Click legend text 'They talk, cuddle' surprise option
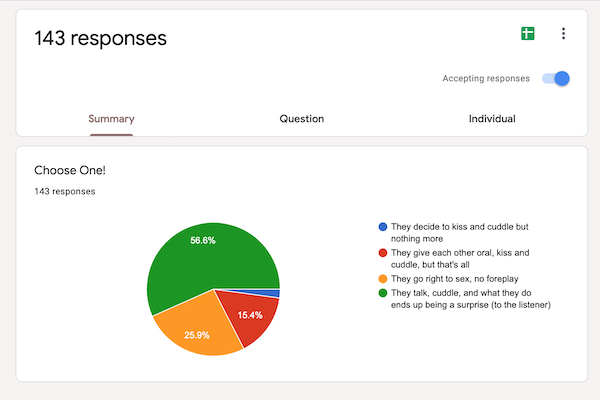The image size is (600, 400). (x=471, y=299)
